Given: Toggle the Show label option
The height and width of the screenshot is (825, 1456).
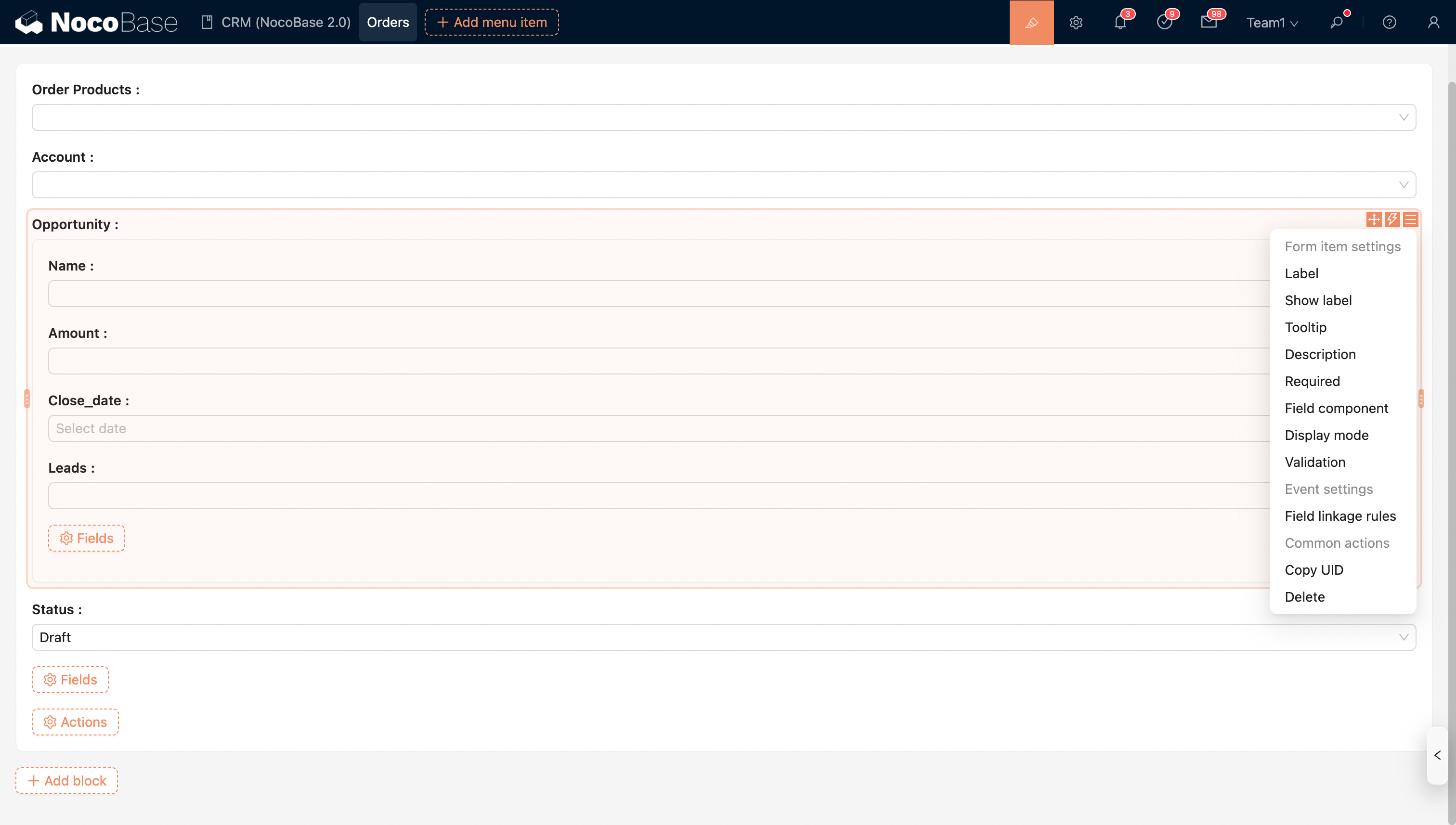Looking at the screenshot, I should (1318, 300).
